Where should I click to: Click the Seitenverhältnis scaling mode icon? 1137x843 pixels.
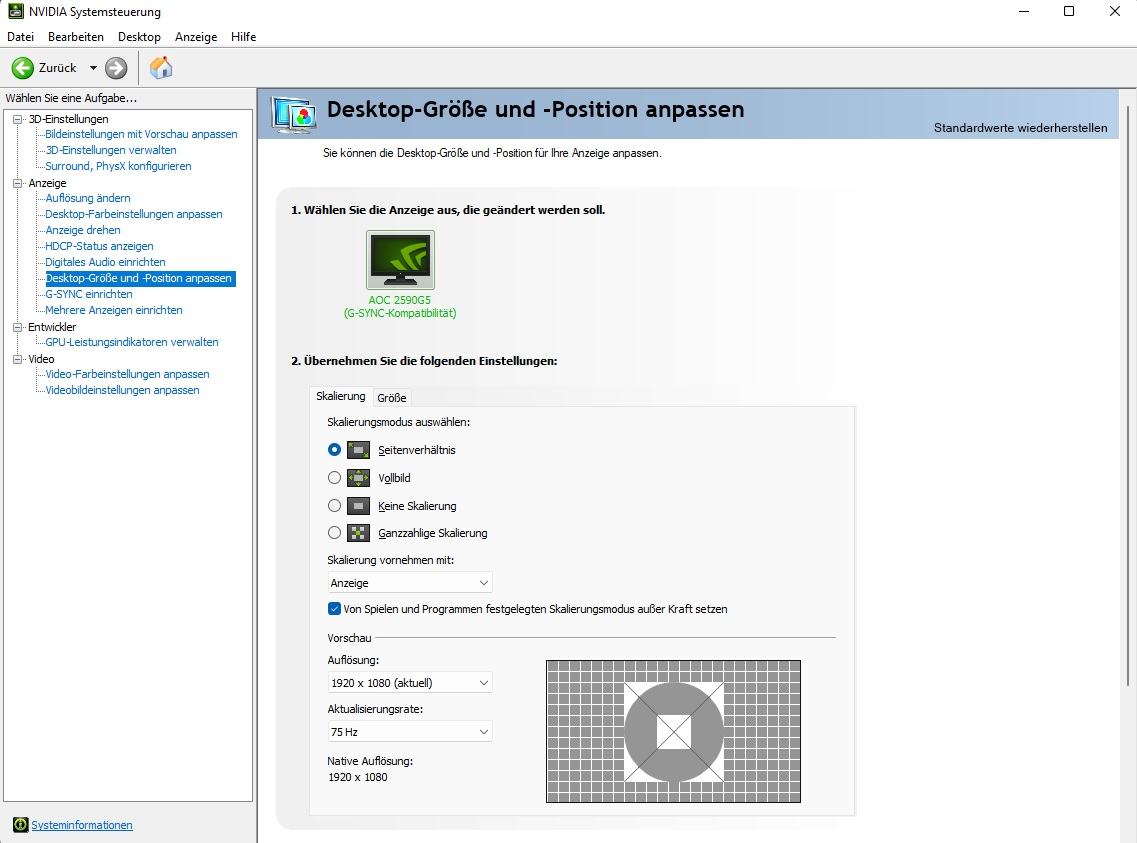(358, 450)
